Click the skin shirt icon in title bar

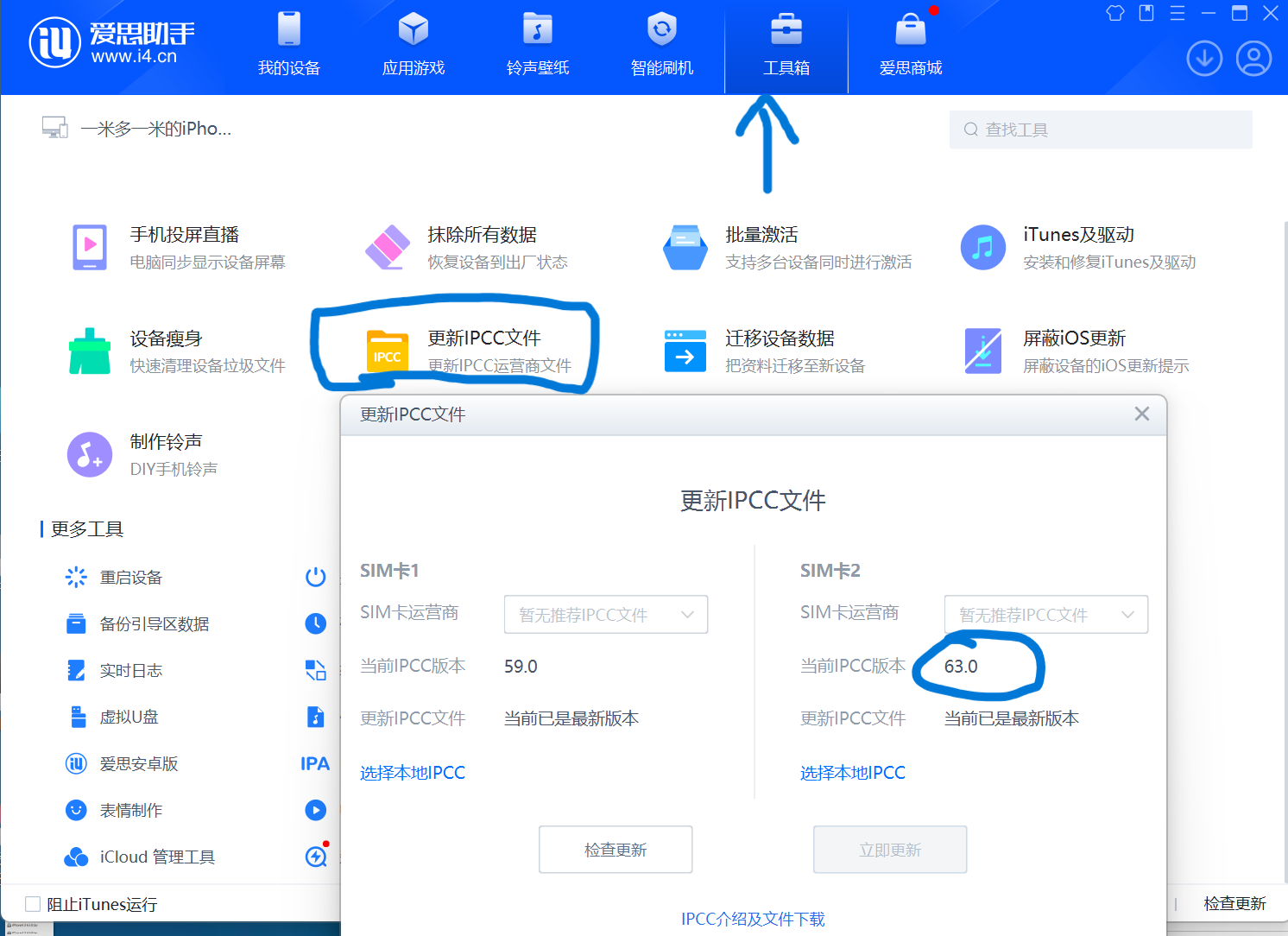tap(1115, 13)
